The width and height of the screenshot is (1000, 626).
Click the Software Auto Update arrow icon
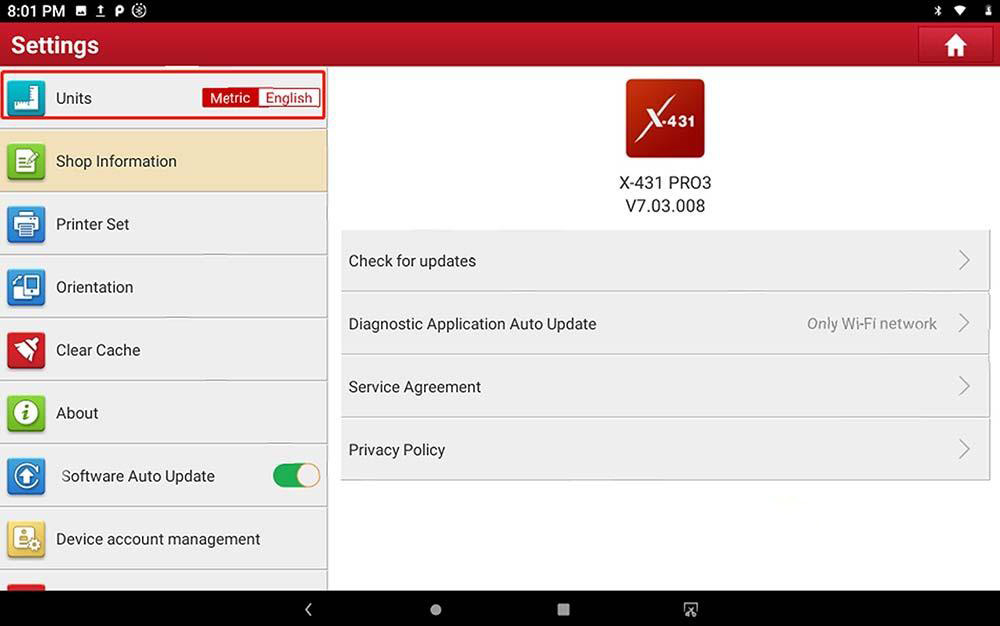26,476
